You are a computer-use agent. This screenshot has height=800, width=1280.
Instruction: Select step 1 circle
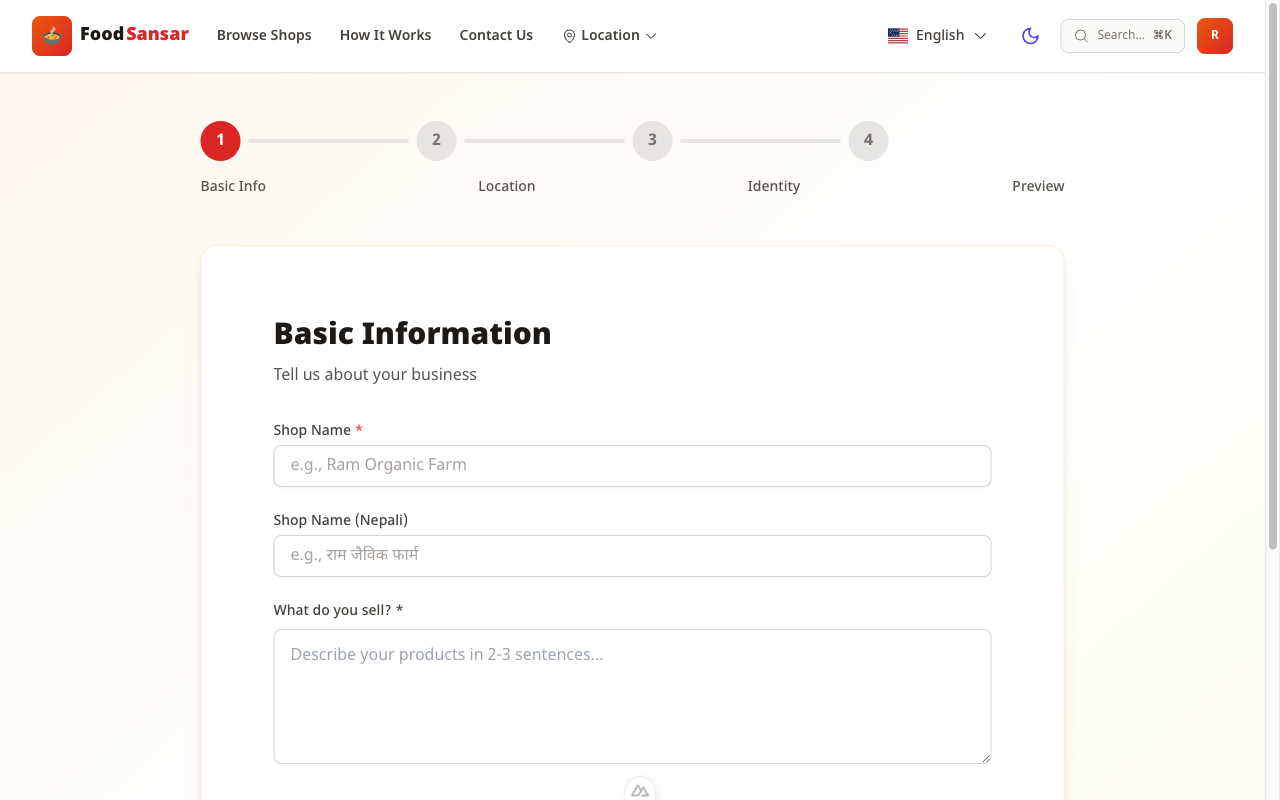[x=220, y=140]
